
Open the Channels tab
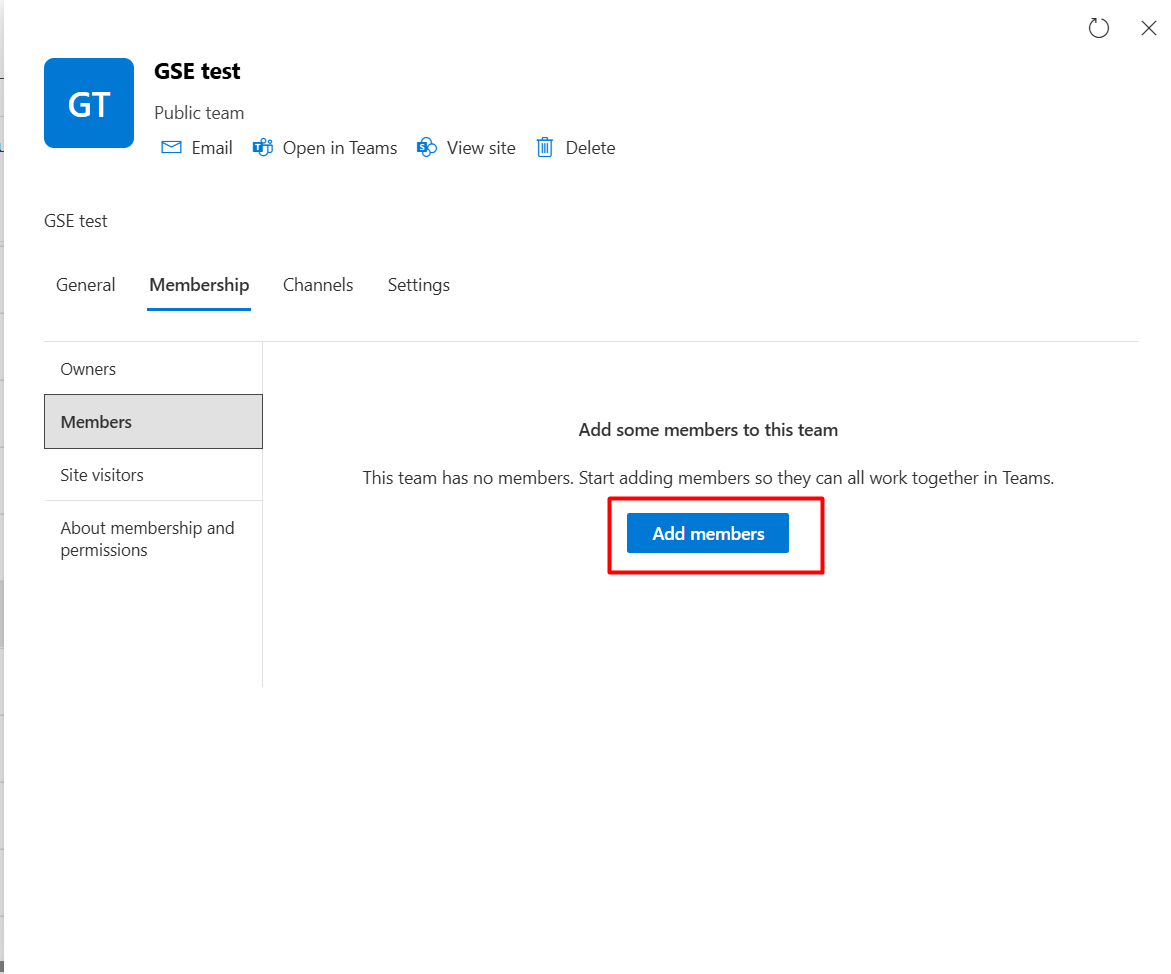point(318,285)
